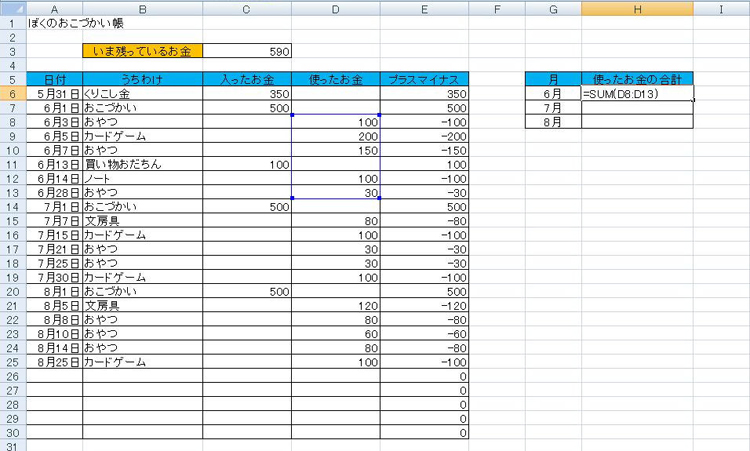Click the 買い物おだちん cell
The height and width of the screenshot is (451, 750).
pos(142,164)
